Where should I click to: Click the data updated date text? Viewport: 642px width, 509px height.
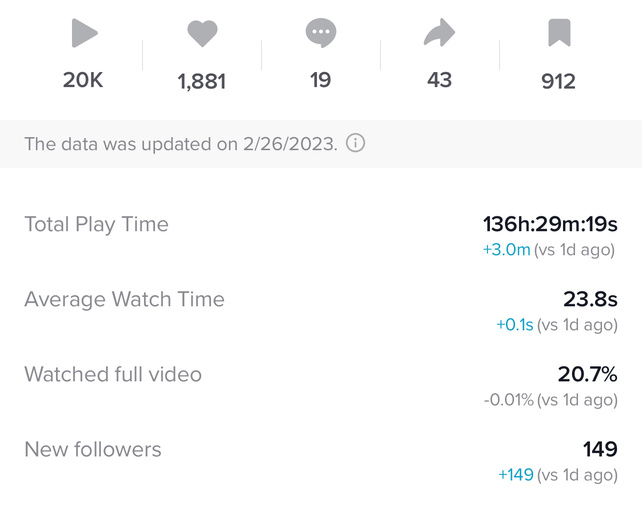click(180, 144)
